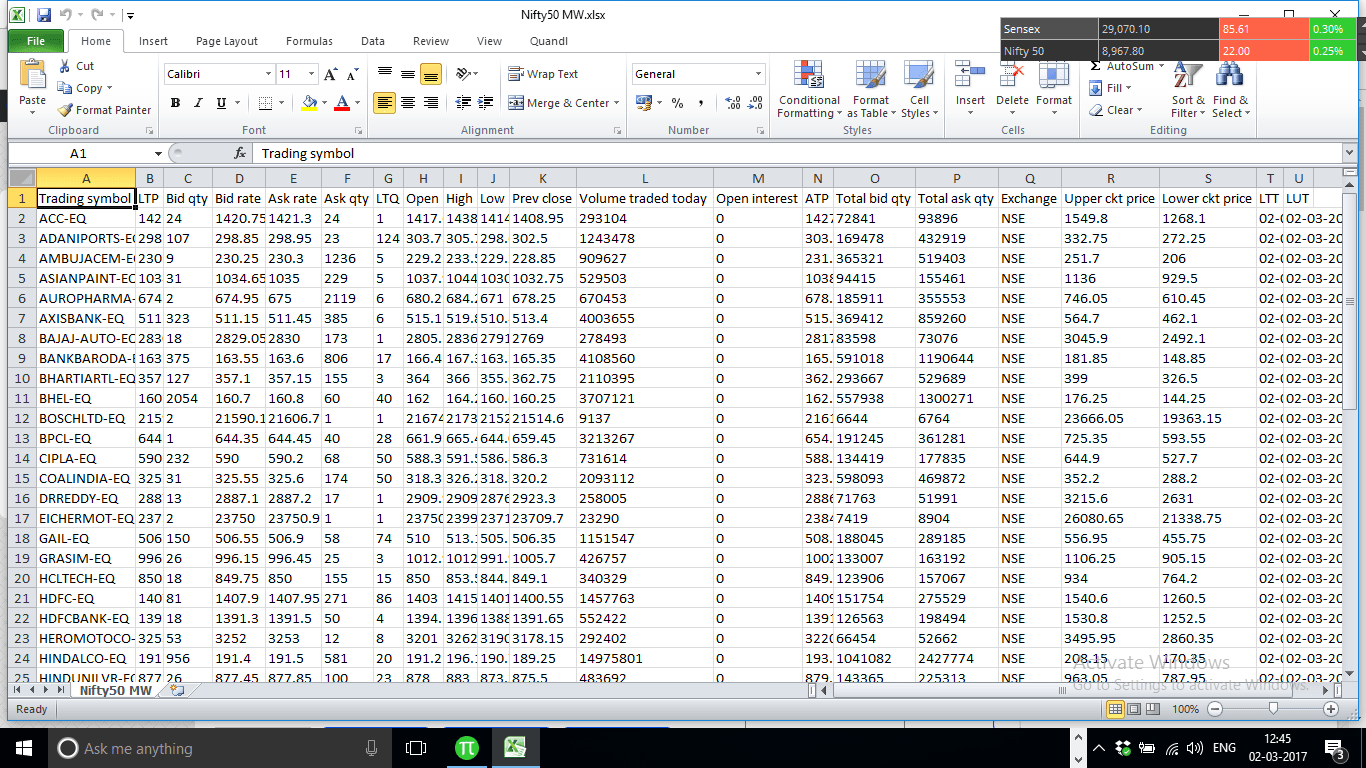Apply yellow Fill Color bucket
The image size is (1366, 768).
click(309, 103)
